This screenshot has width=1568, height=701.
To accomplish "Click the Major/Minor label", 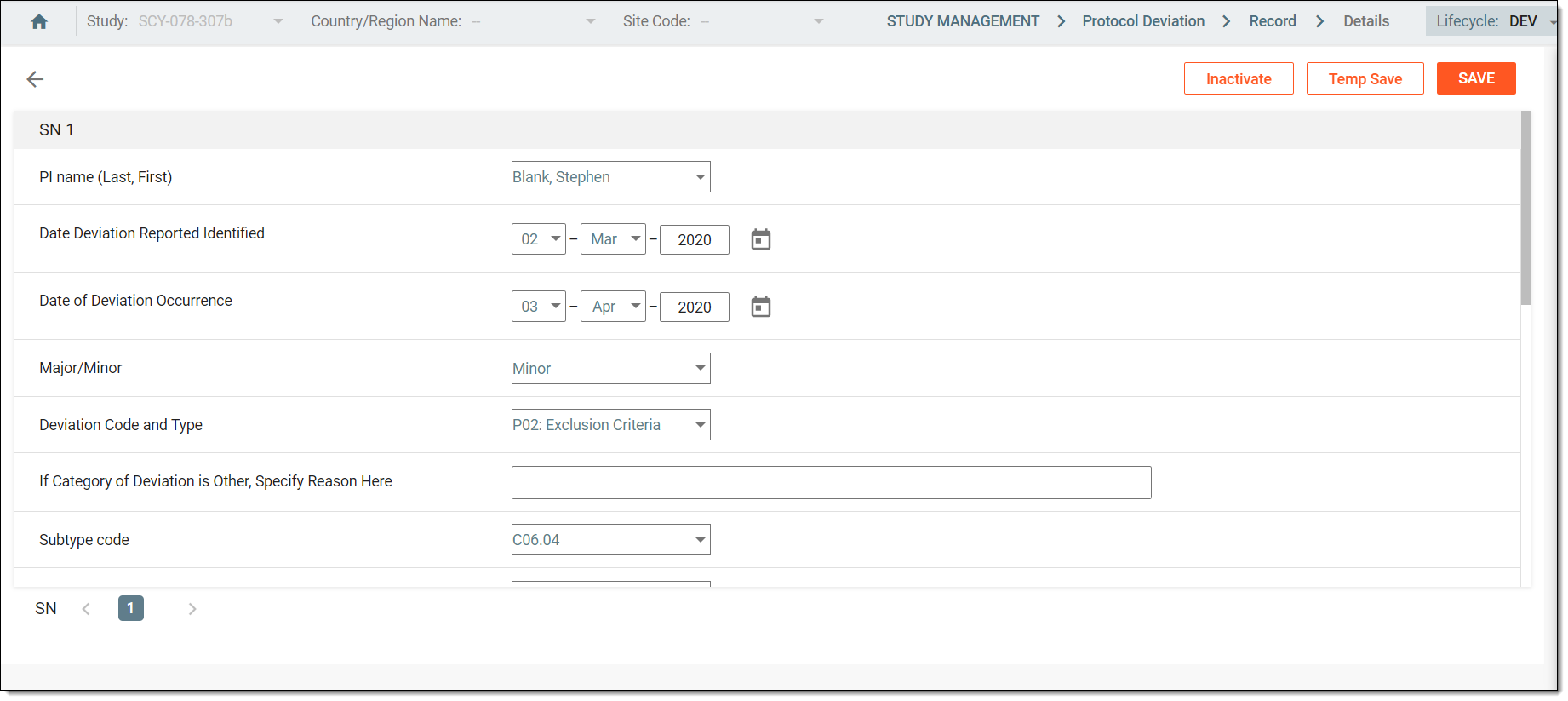I will click(81, 368).
